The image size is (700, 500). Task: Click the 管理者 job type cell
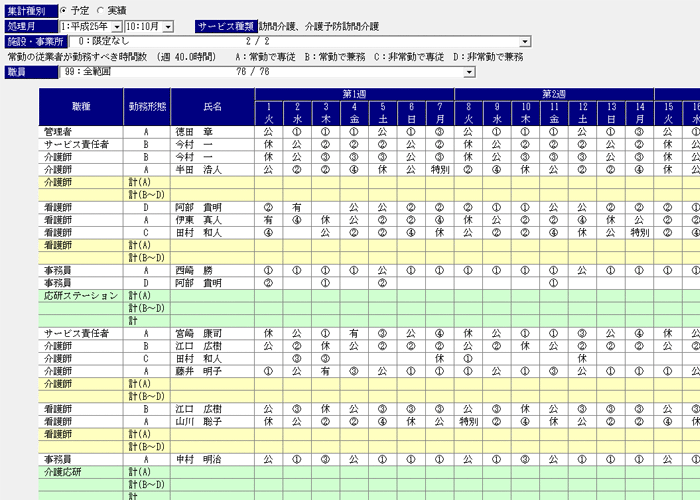pos(81,132)
